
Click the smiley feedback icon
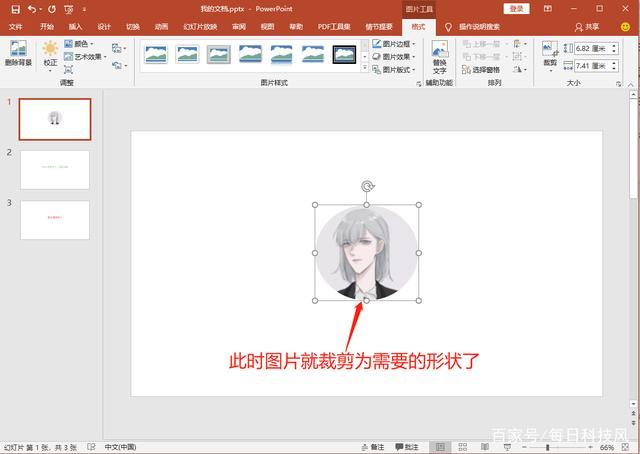tap(625, 27)
